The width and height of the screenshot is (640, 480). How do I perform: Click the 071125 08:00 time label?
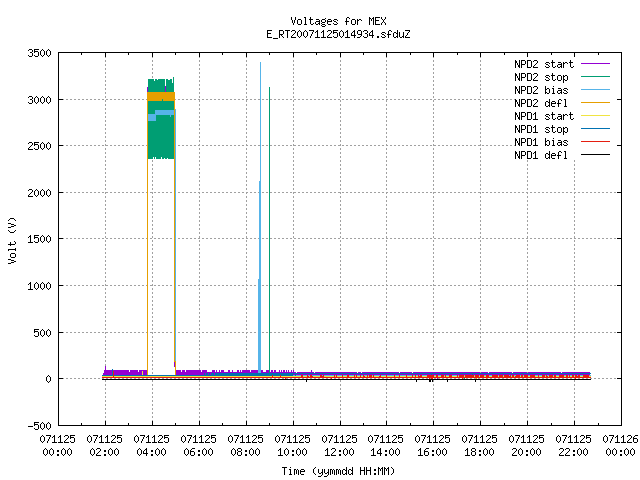click(x=245, y=445)
